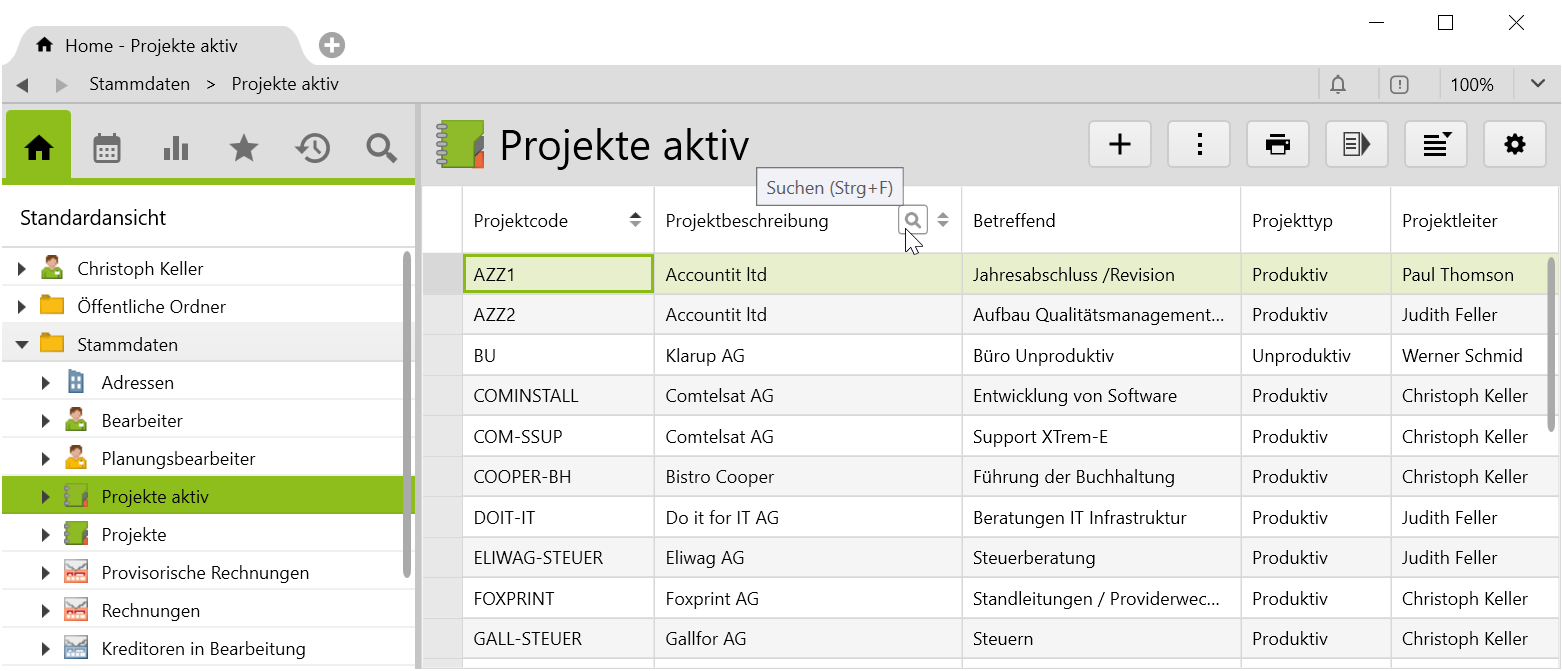This screenshot has height=671, width=1562.
Task: Expand the Christoph Keller tree node
Action: pos(22,269)
